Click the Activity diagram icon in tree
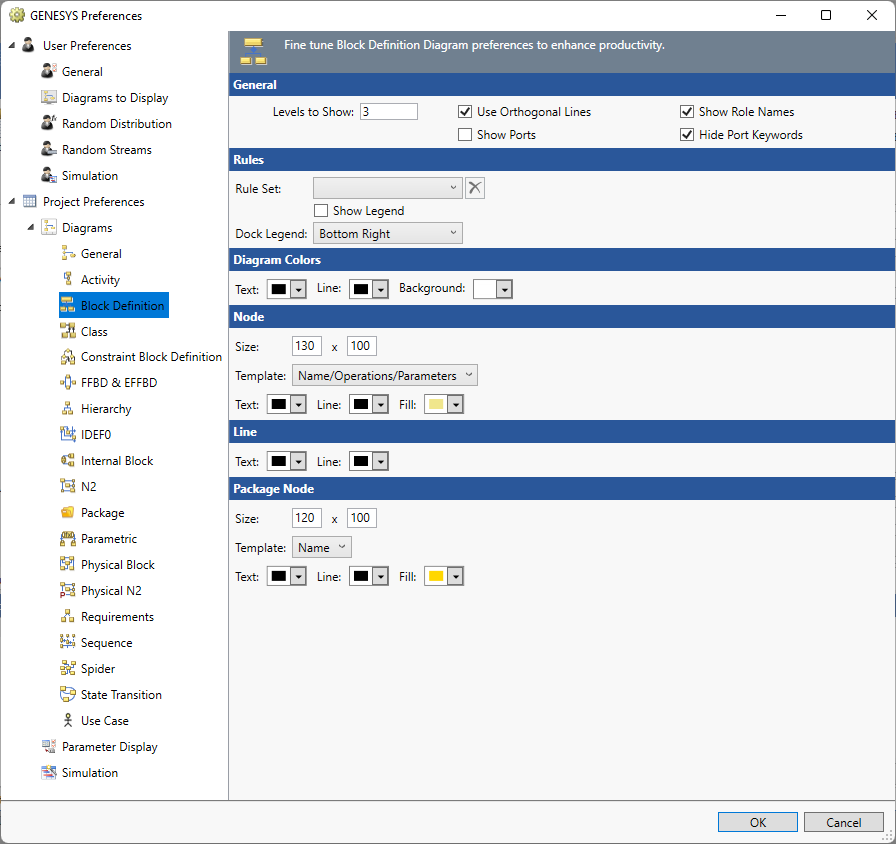896x844 pixels. (x=68, y=280)
